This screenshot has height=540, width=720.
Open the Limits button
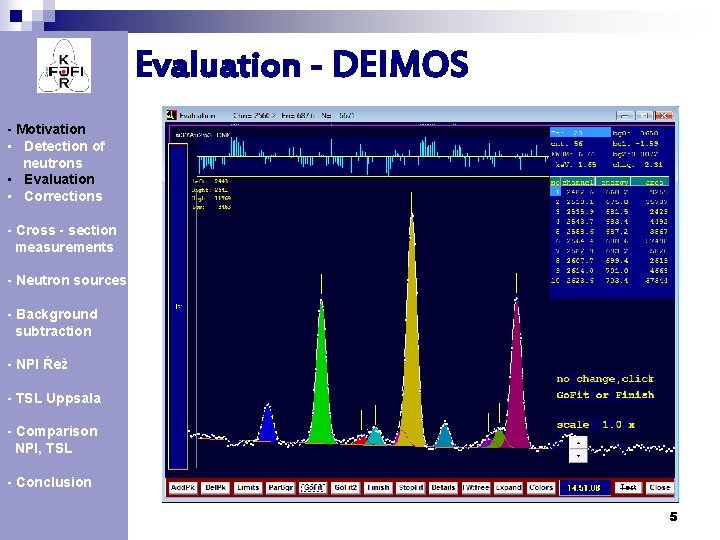point(248,488)
